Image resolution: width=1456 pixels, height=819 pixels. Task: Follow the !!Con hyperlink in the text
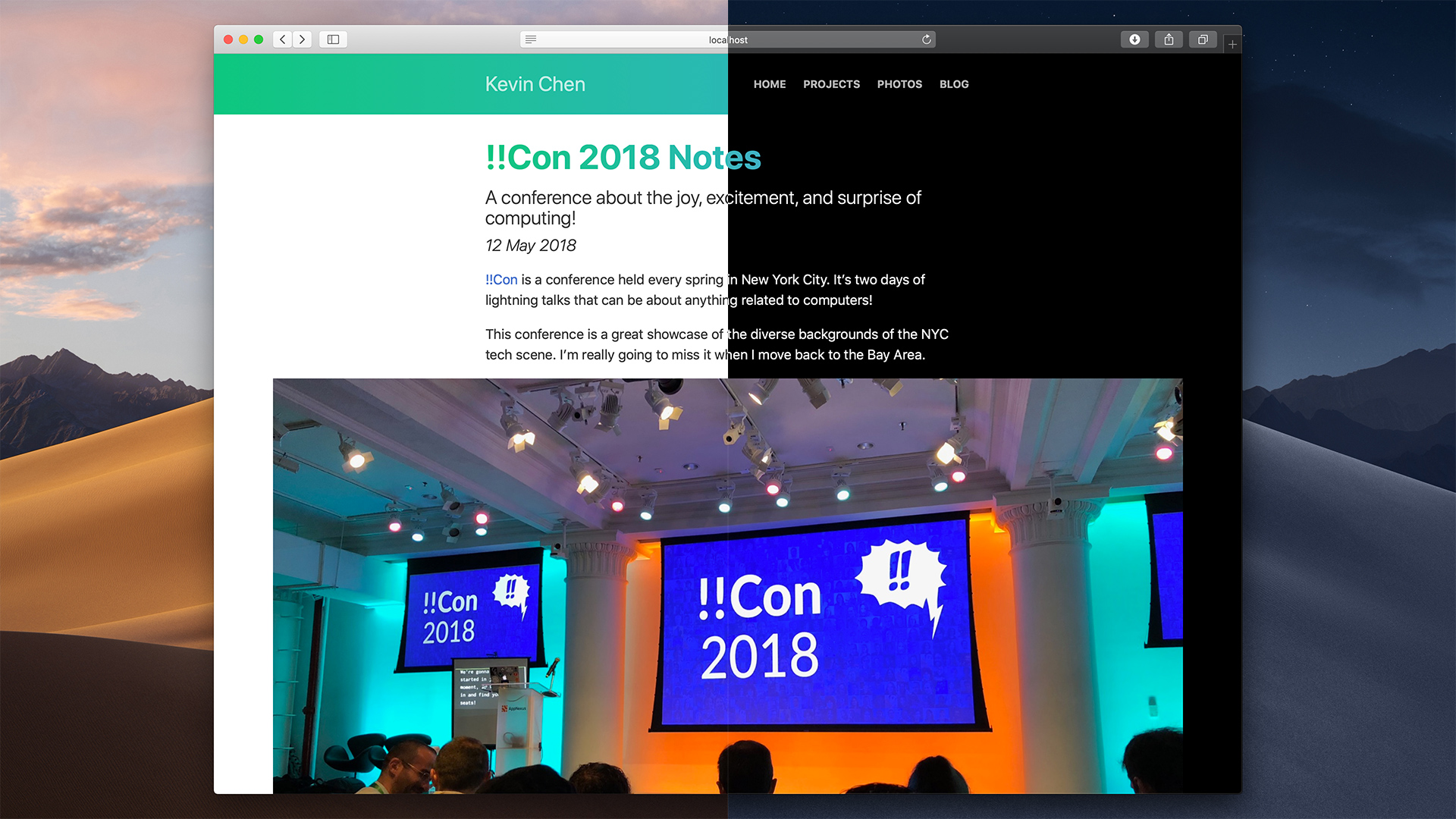(x=500, y=280)
